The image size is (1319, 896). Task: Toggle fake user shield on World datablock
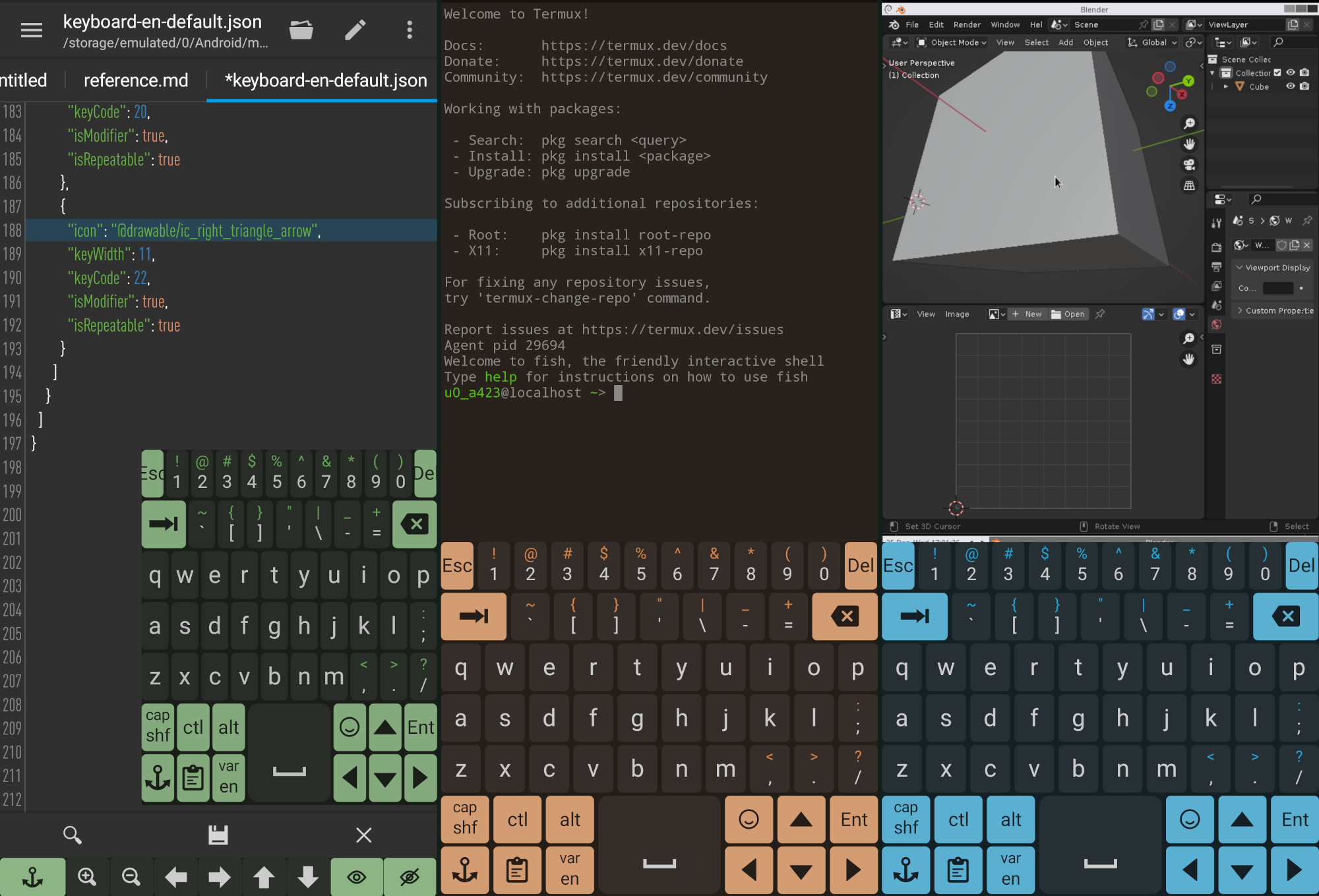coord(1281,245)
